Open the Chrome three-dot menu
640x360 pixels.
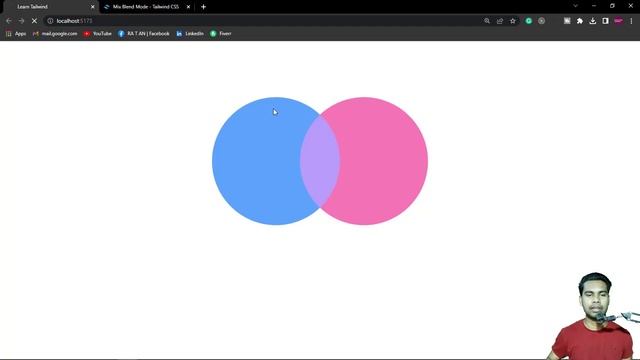click(631, 21)
